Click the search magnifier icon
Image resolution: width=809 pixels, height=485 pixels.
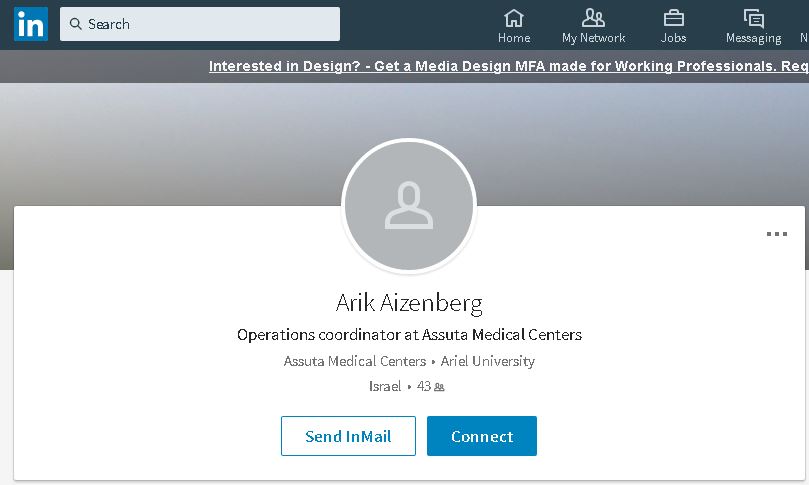point(76,24)
